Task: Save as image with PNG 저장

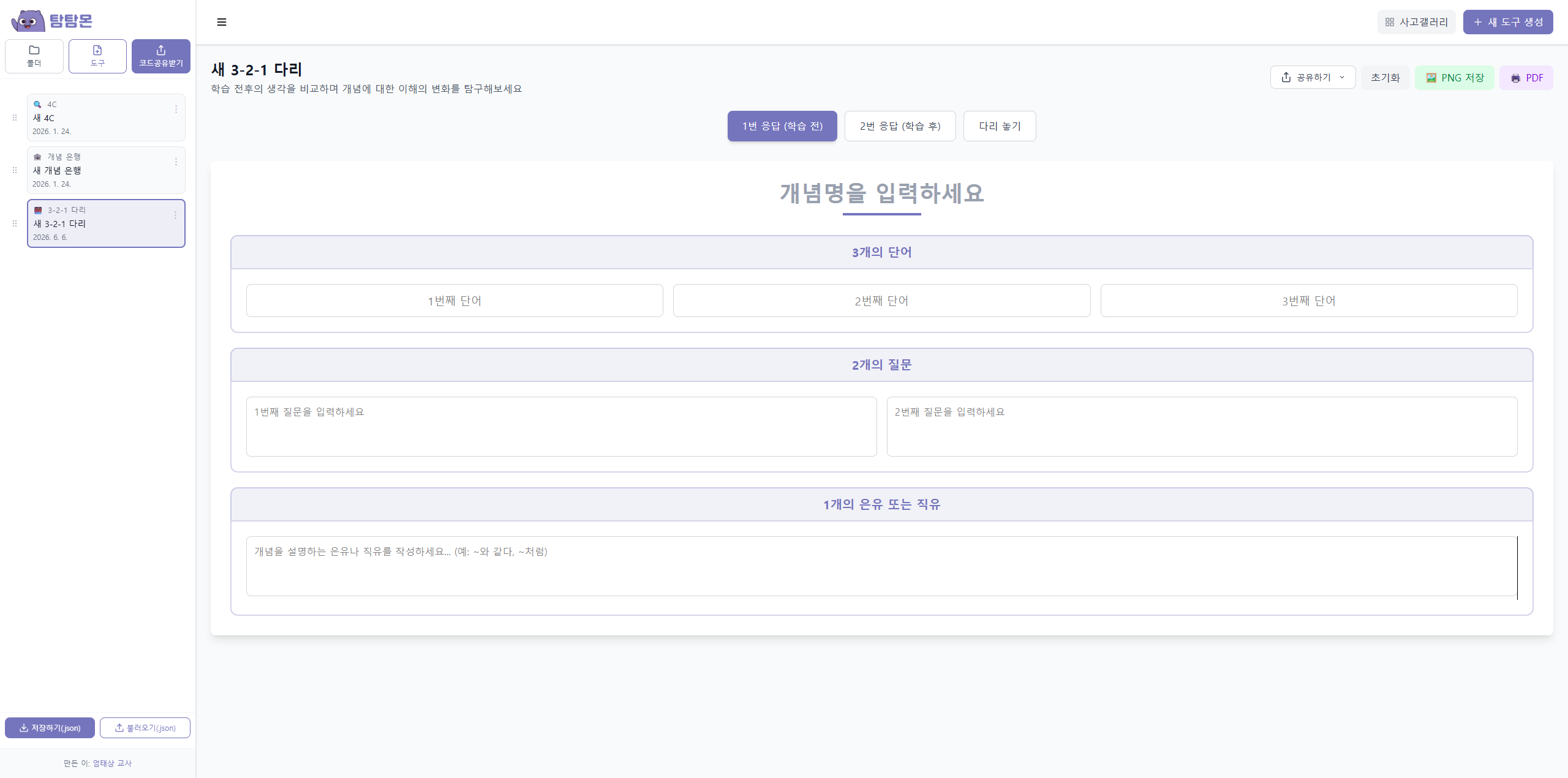Action: click(x=1455, y=78)
